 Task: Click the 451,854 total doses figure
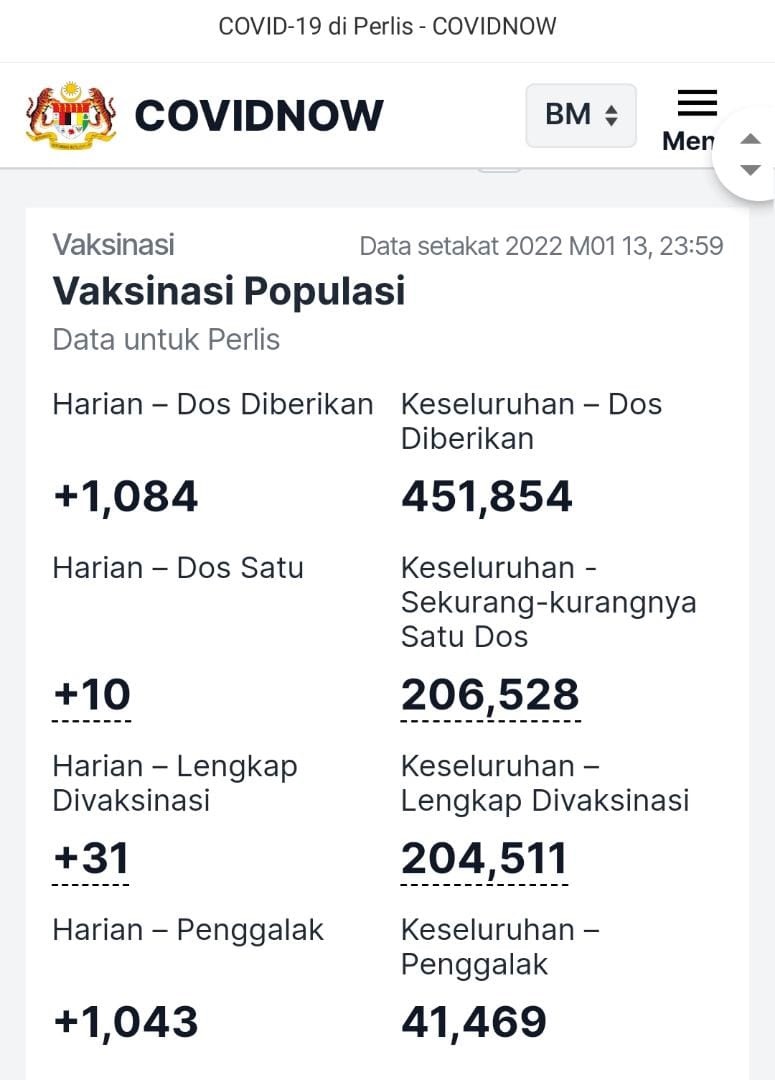coord(487,497)
